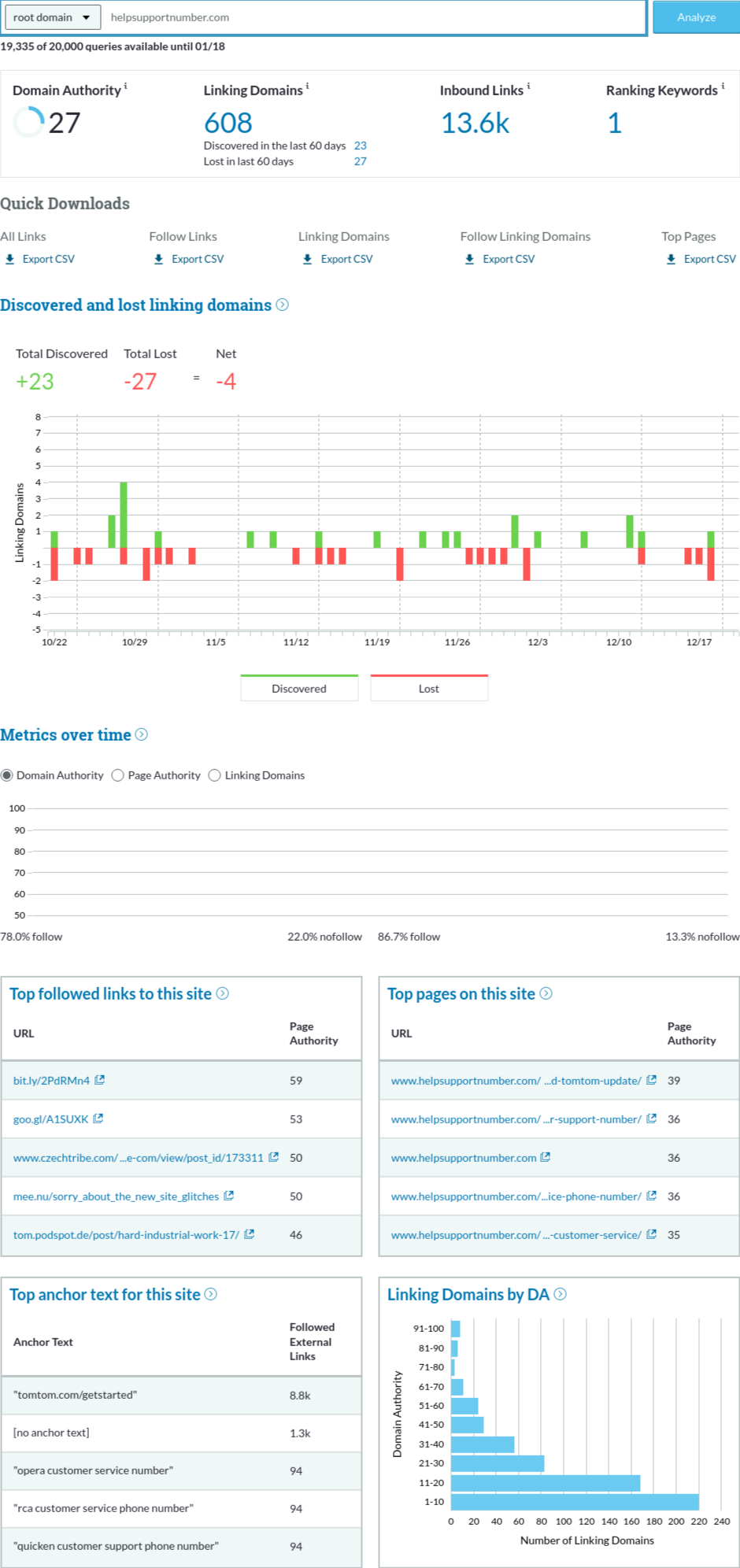Open the external link icon next to bit.ly/2PdRMn4

(x=100, y=1080)
